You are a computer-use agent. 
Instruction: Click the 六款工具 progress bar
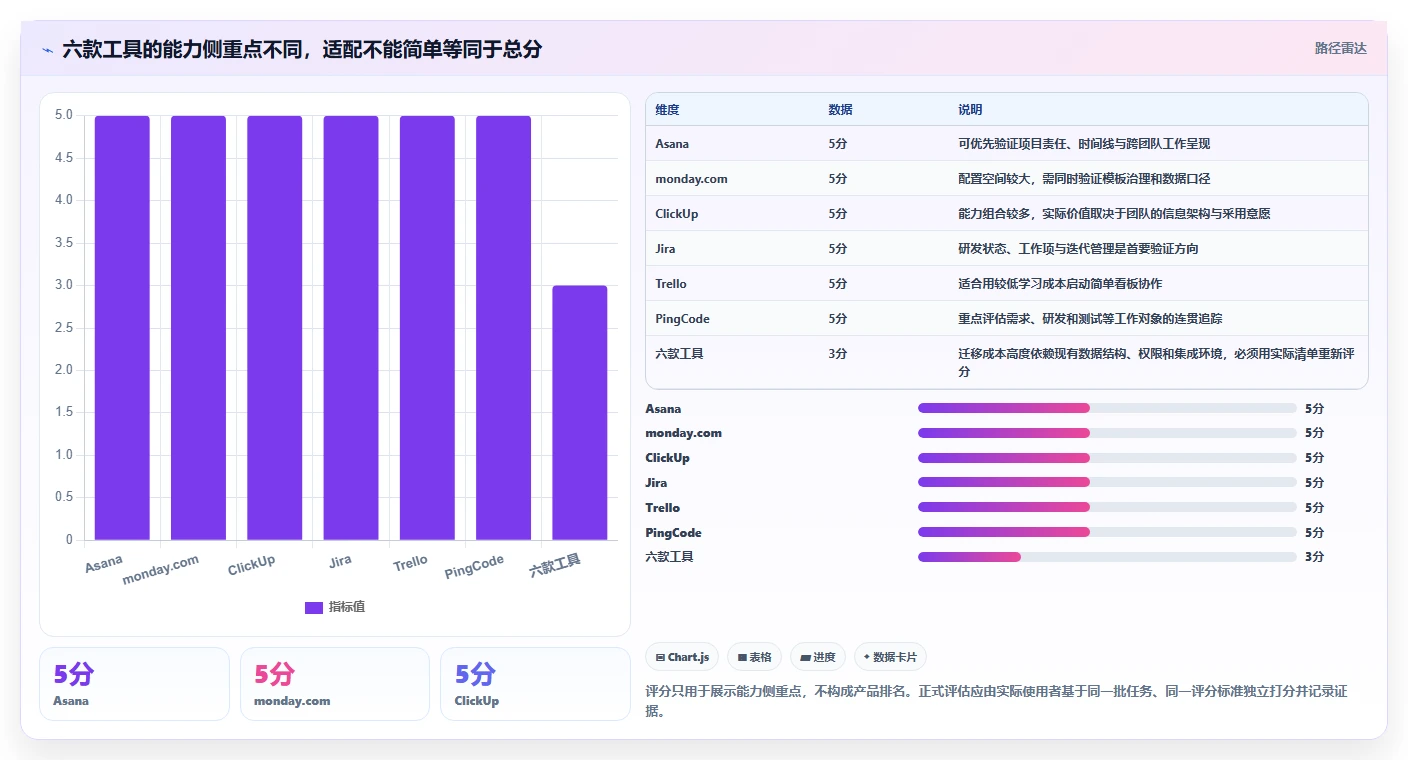click(x=1107, y=557)
